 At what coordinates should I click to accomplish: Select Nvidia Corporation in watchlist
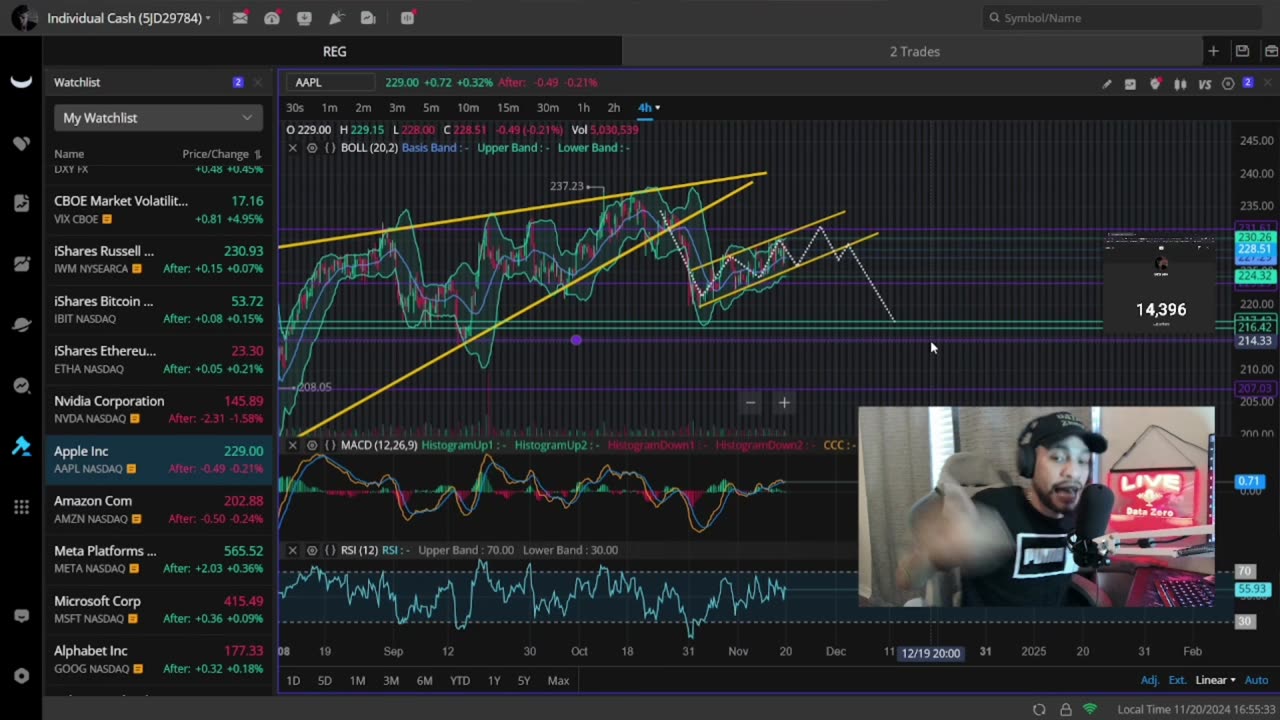(x=158, y=409)
